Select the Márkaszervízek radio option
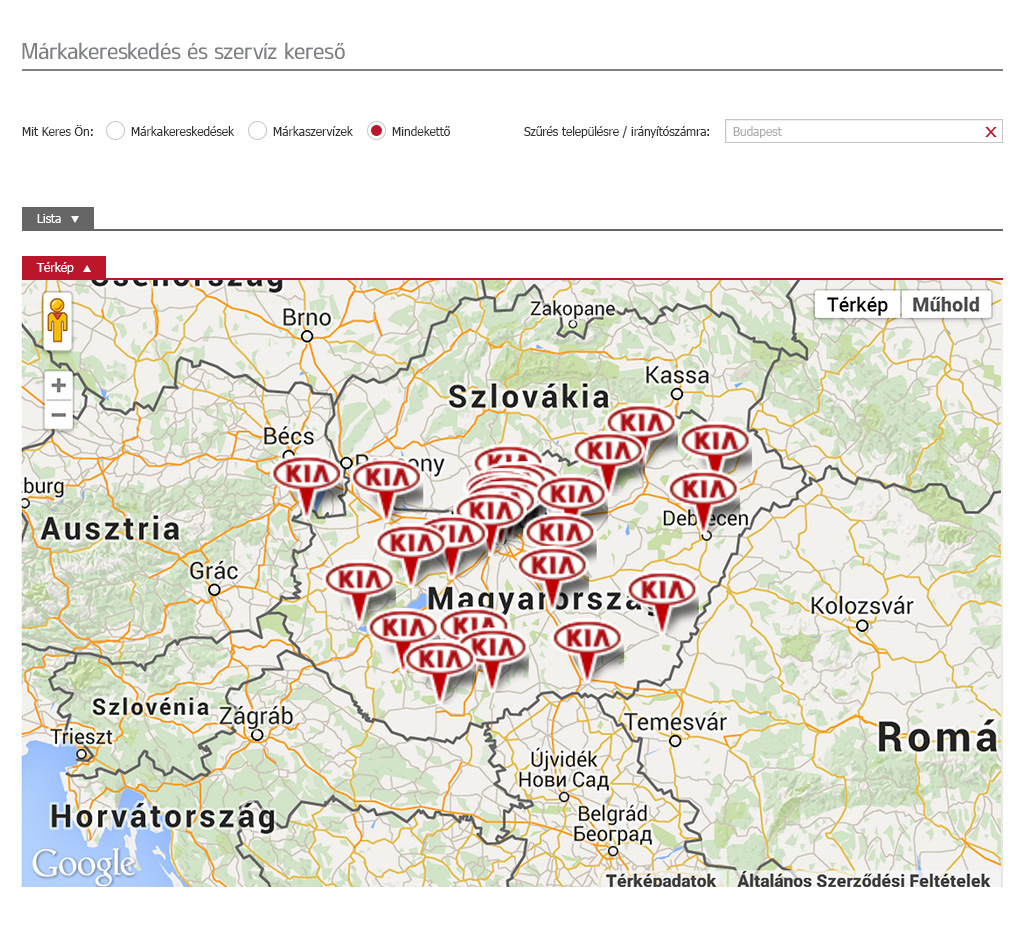The width and height of the screenshot is (1024, 950). tap(257, 131)
